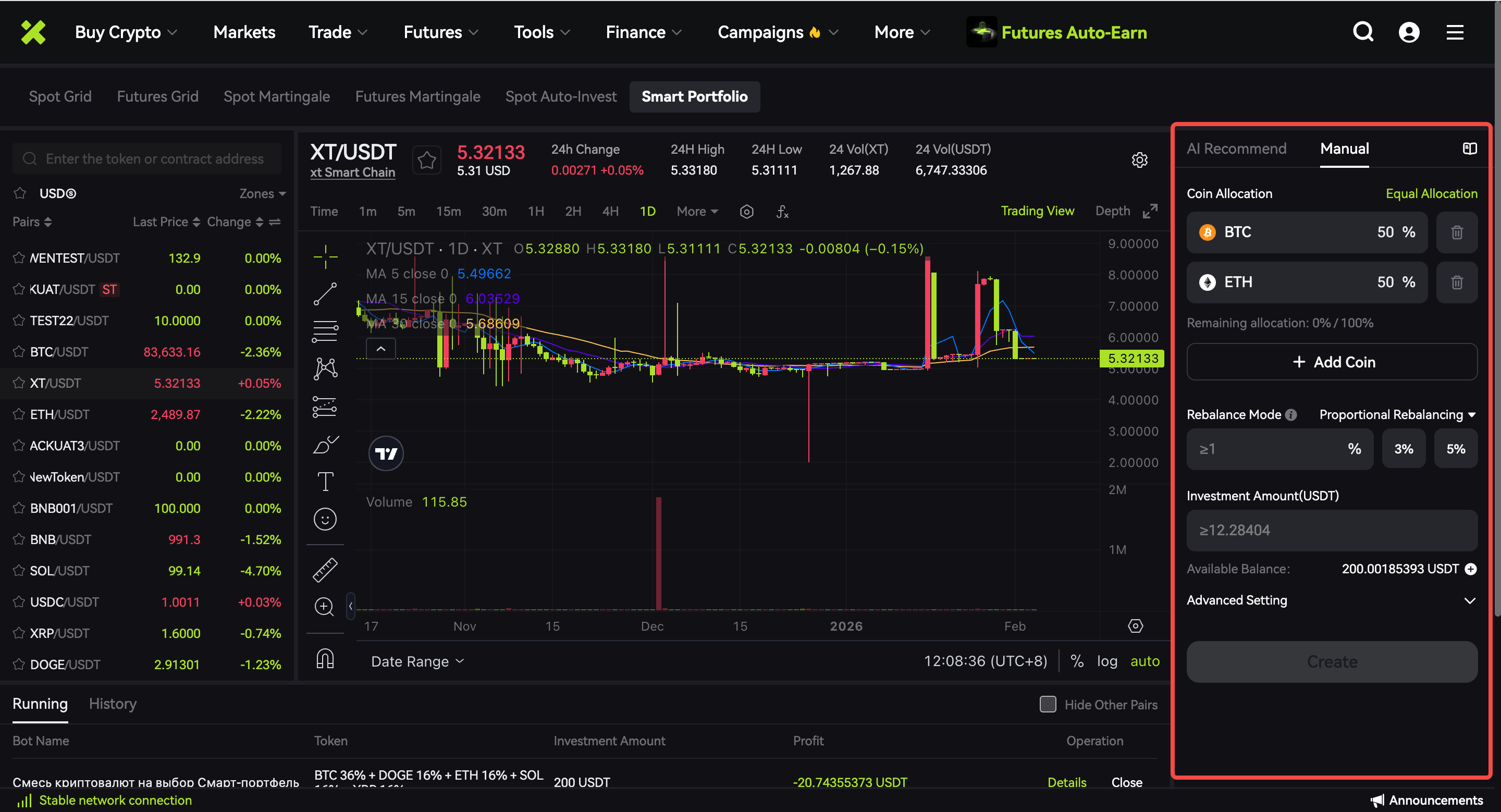
Task: Open the Futures dropdown menu
Action: [441, 32]
